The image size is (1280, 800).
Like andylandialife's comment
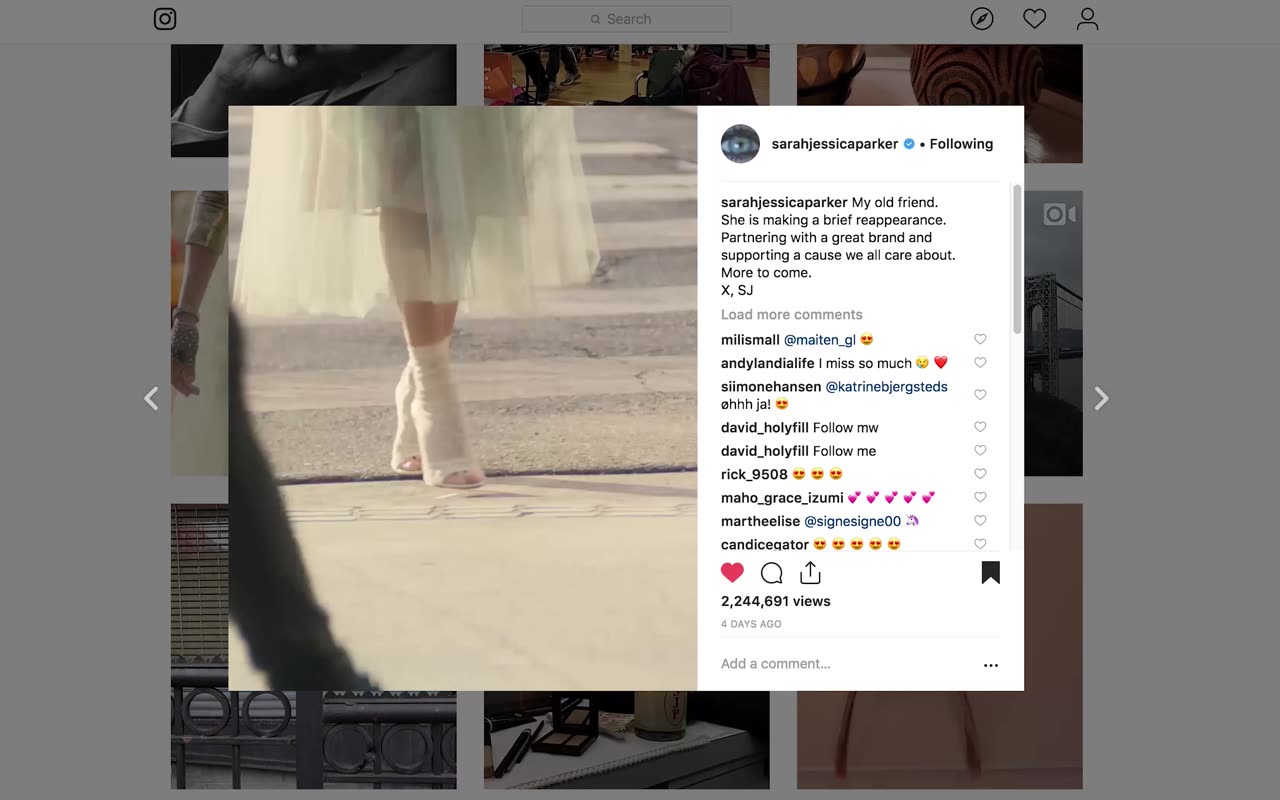(980, 363)
